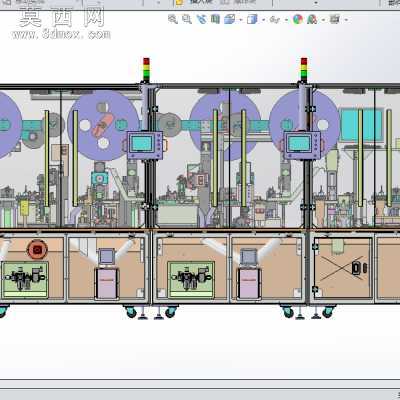The height and width of the screenshot is (400, 400).
Task: Expand the View Settings dropdown arrow
Action: coord(346,20)
